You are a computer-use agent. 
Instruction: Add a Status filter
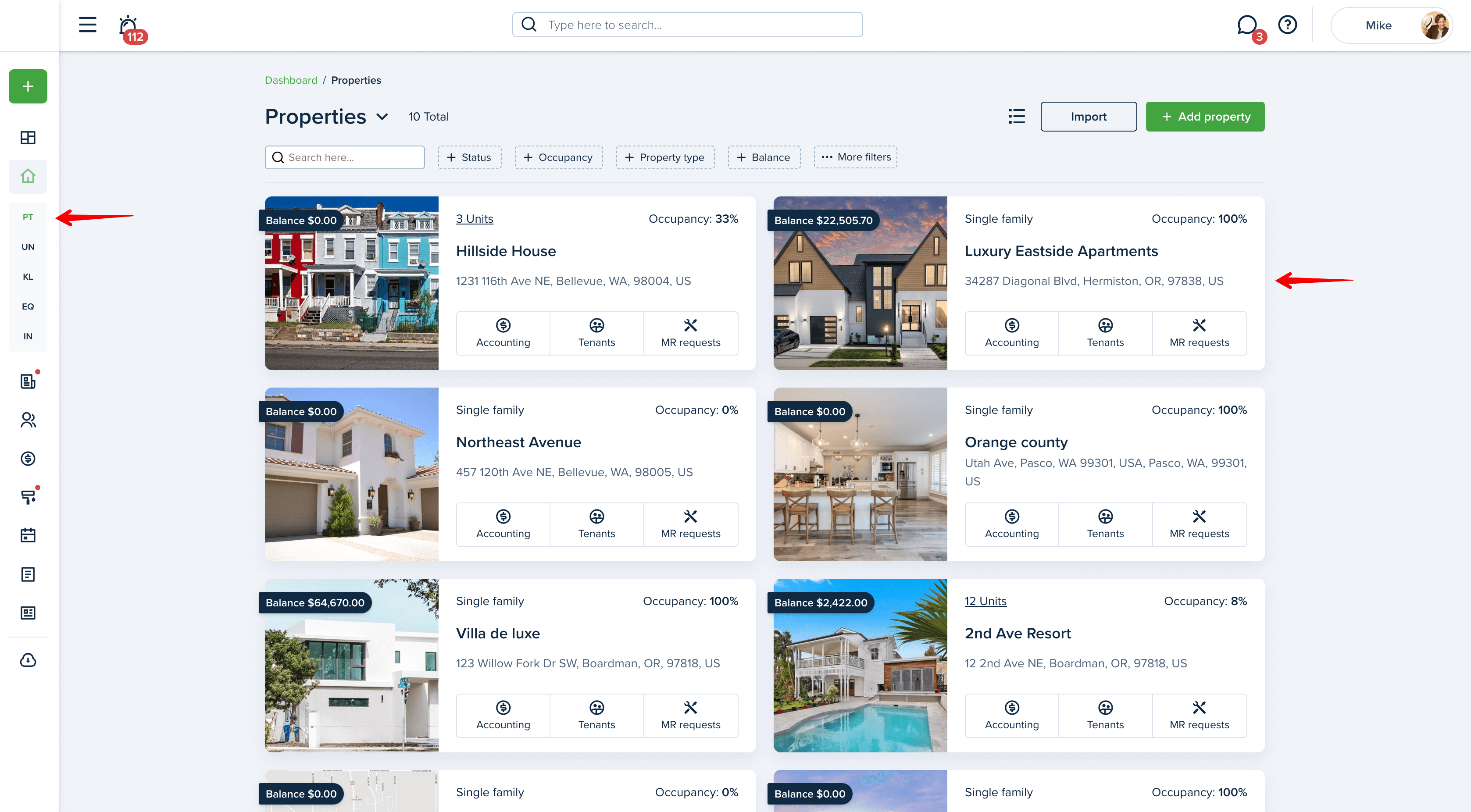click(469, 157)
